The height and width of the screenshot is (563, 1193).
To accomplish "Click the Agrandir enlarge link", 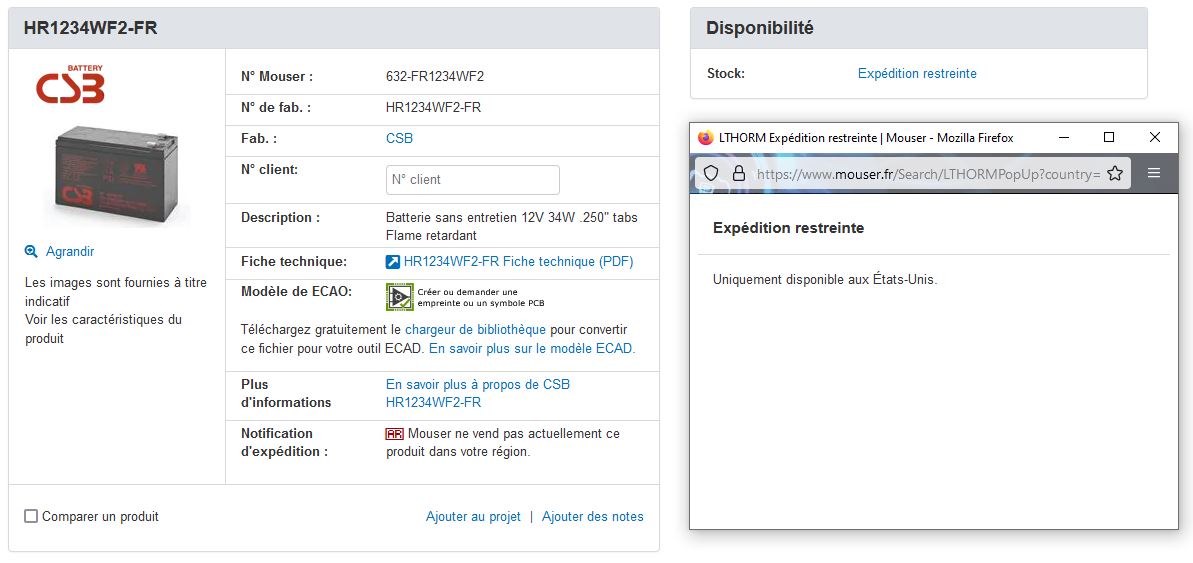I will (x=70, y=251).
